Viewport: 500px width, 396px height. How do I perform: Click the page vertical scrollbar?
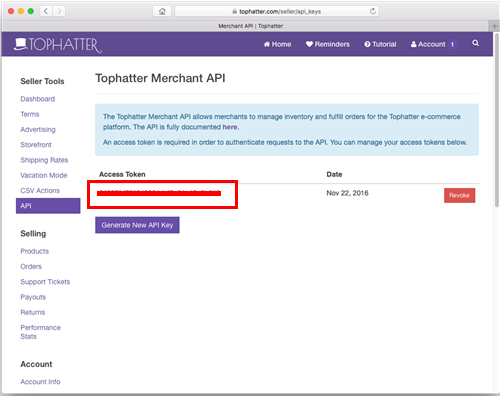coord(496,120)
